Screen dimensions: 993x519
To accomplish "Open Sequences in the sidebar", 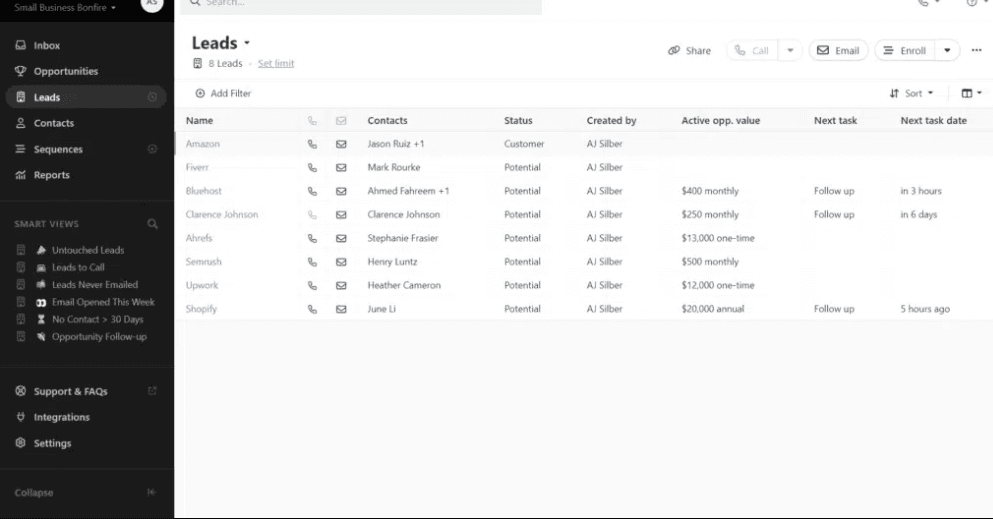I will [x=58, y=149].
